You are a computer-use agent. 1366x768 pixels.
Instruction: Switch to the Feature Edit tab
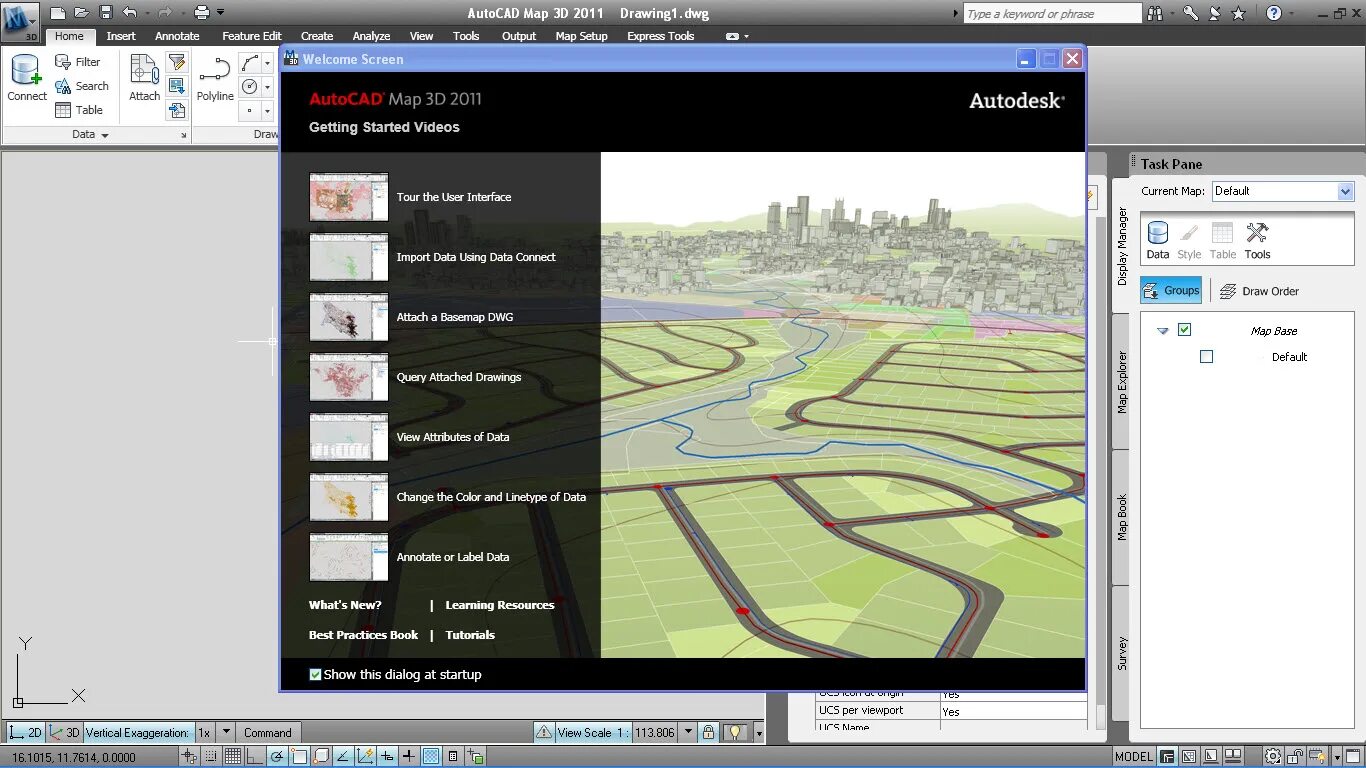click(251, 36)
